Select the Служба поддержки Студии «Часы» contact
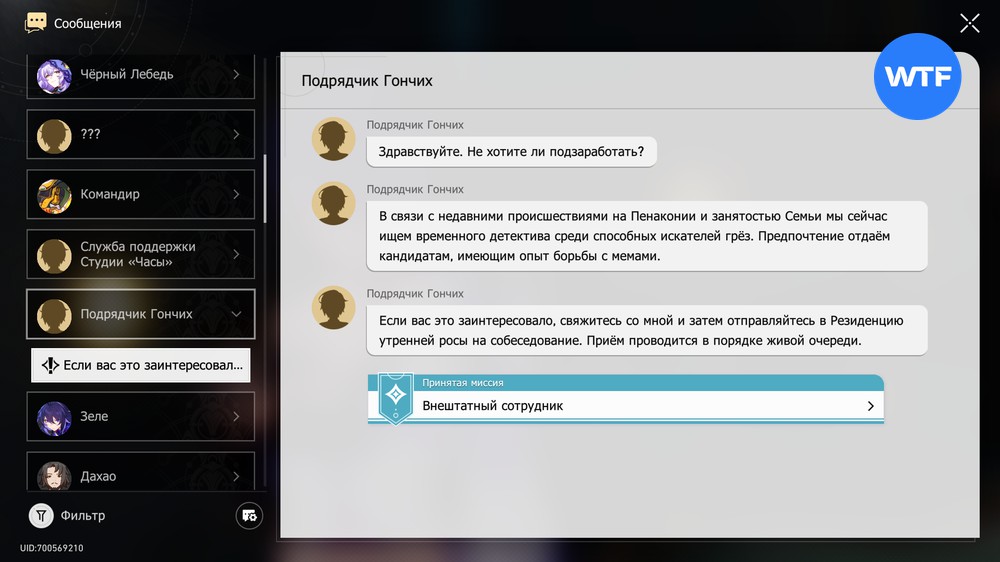Viewport: 1000px width, 562px height. 140,255
